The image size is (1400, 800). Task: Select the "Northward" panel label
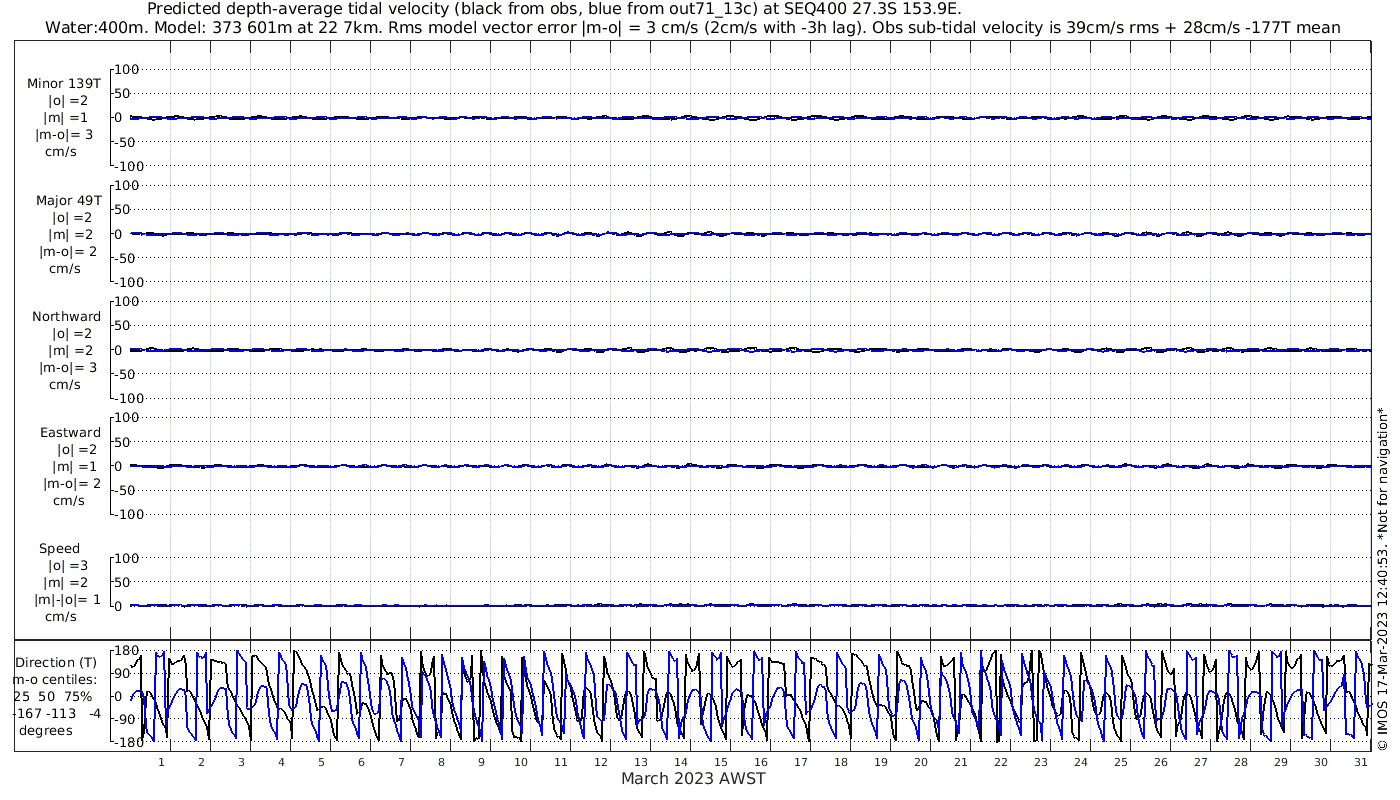[67, 316]
